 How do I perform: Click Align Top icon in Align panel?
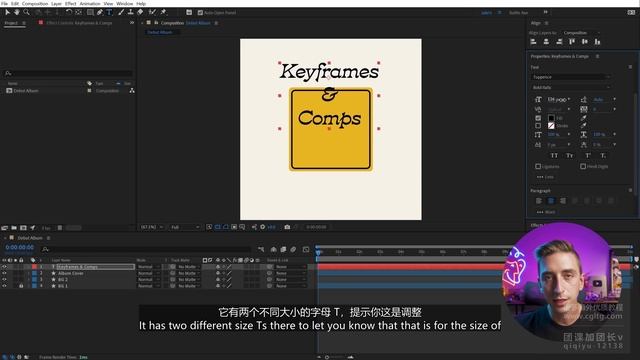[x=572, y=42]
